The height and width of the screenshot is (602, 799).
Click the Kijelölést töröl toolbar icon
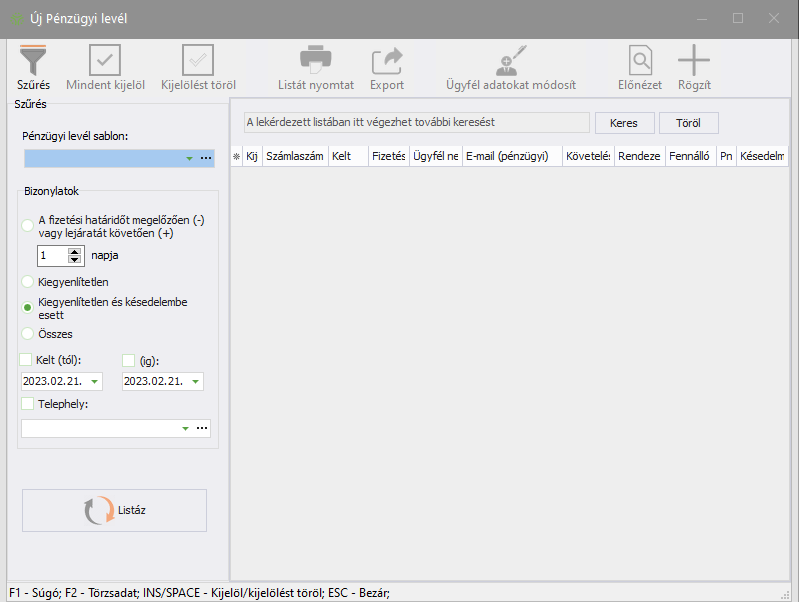click(198, 62)
